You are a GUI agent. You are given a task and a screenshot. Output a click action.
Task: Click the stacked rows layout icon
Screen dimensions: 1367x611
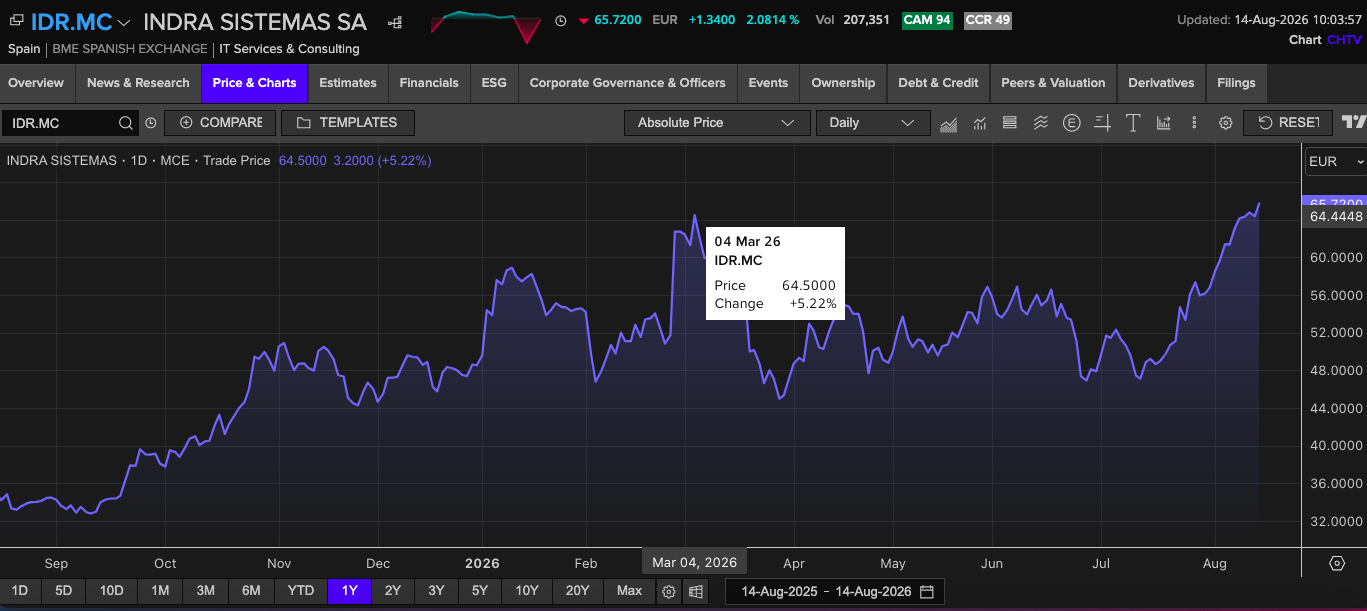pos(1010,123)
